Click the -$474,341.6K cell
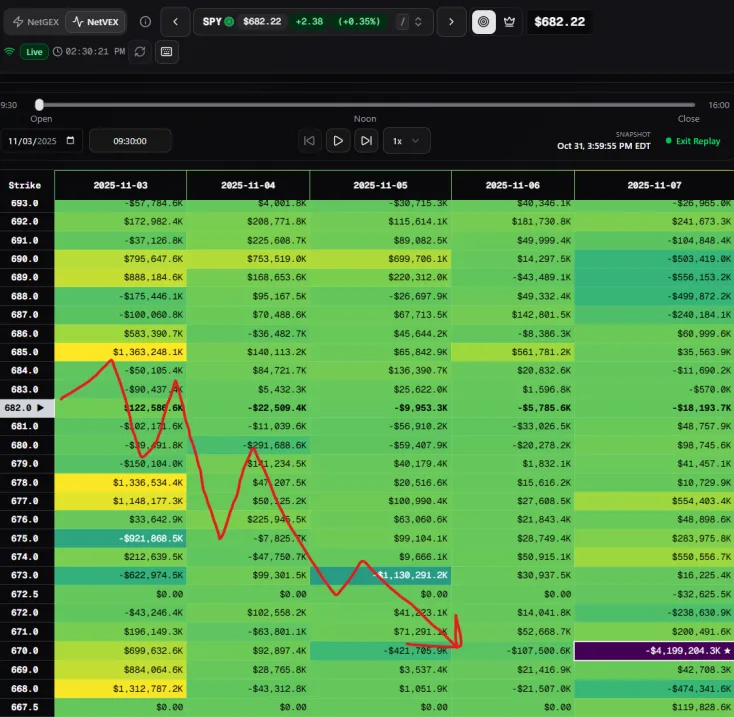The image size is (734, 717). [654, 688]
